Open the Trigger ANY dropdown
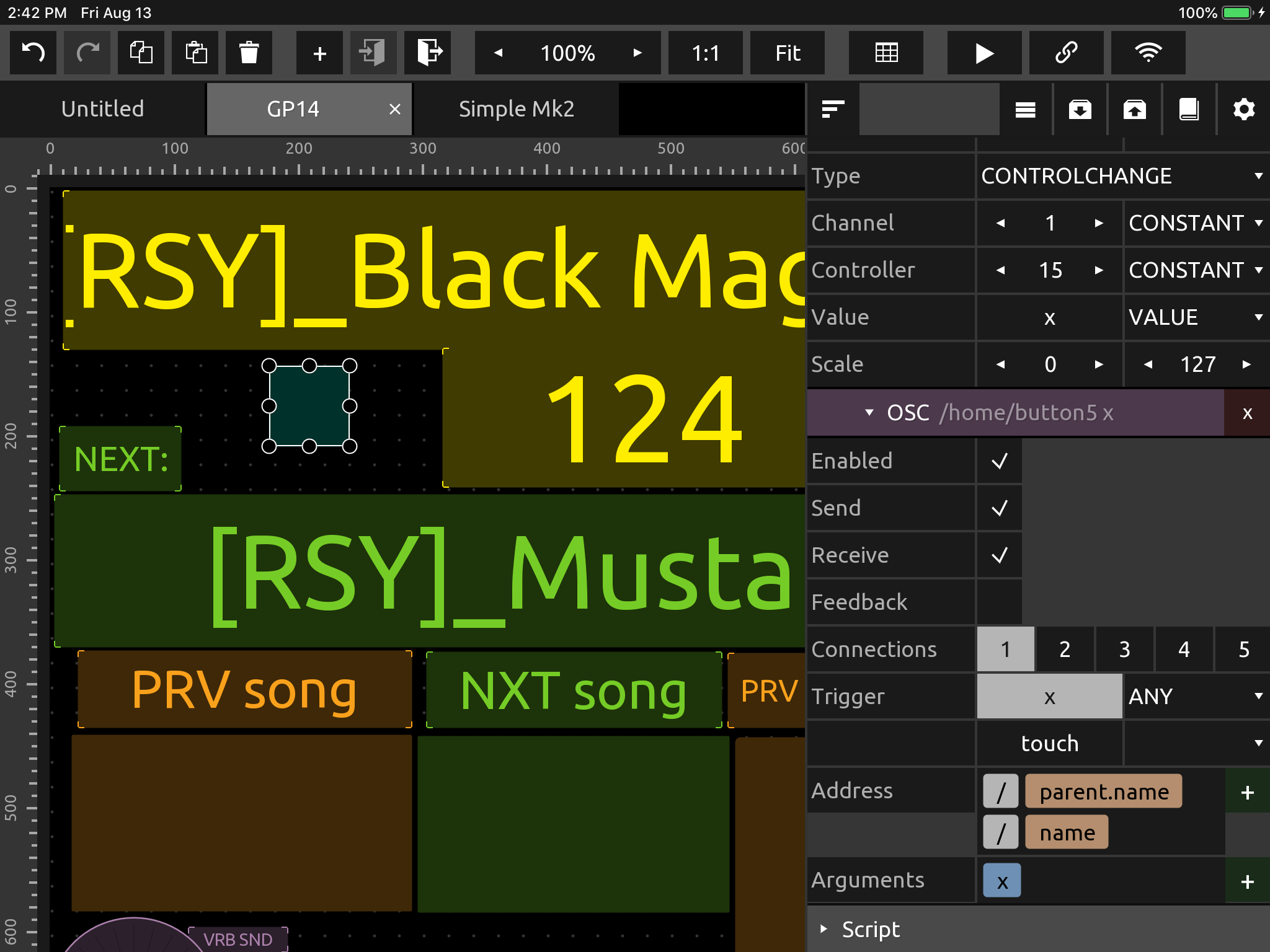The width and height of the screenshot is (1270, 952). coord(1196,697)
